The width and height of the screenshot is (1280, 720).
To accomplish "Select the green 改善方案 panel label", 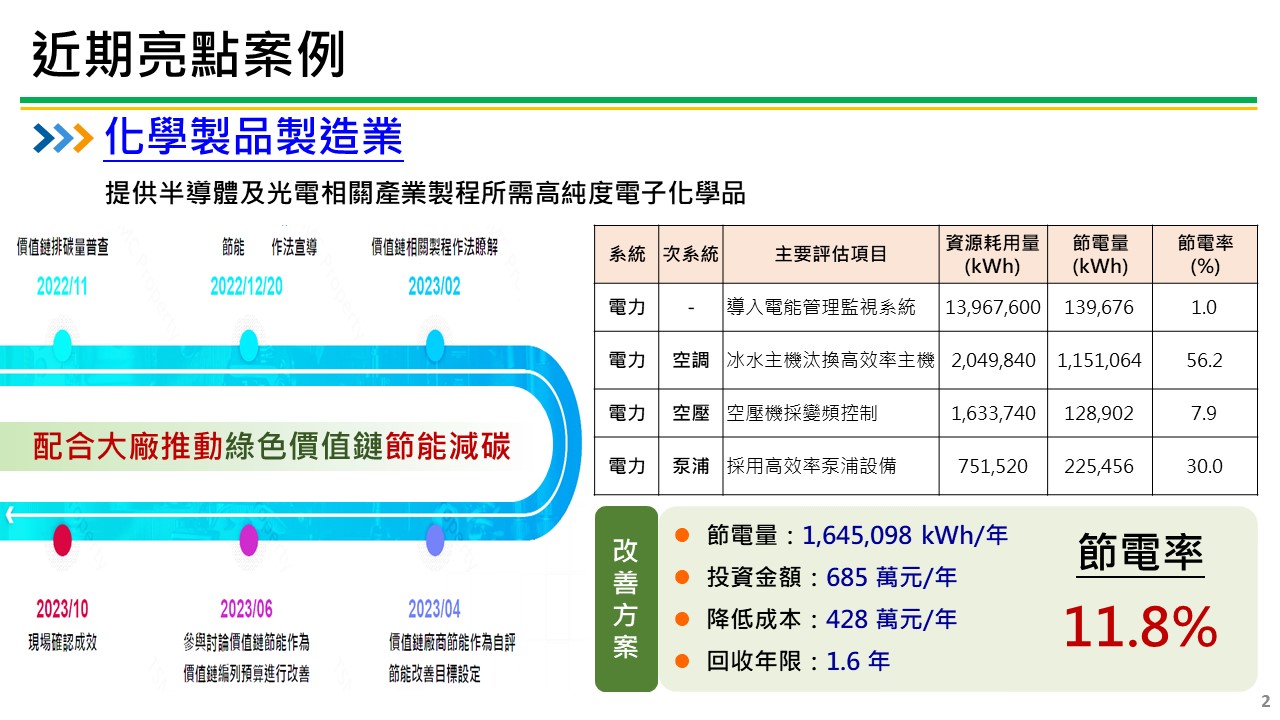I will 625,597.
